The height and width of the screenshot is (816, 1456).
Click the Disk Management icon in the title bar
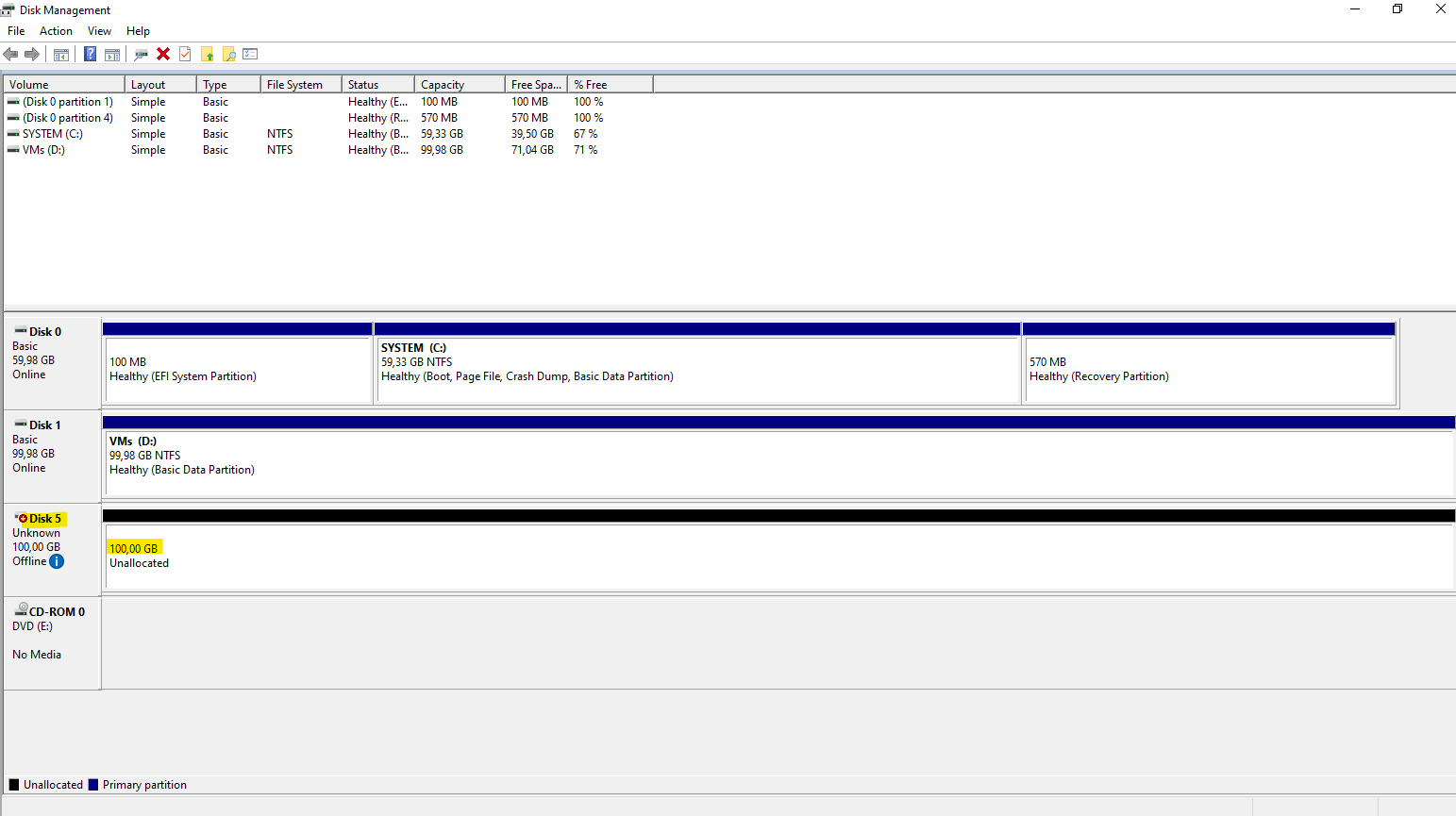point(8,9)
